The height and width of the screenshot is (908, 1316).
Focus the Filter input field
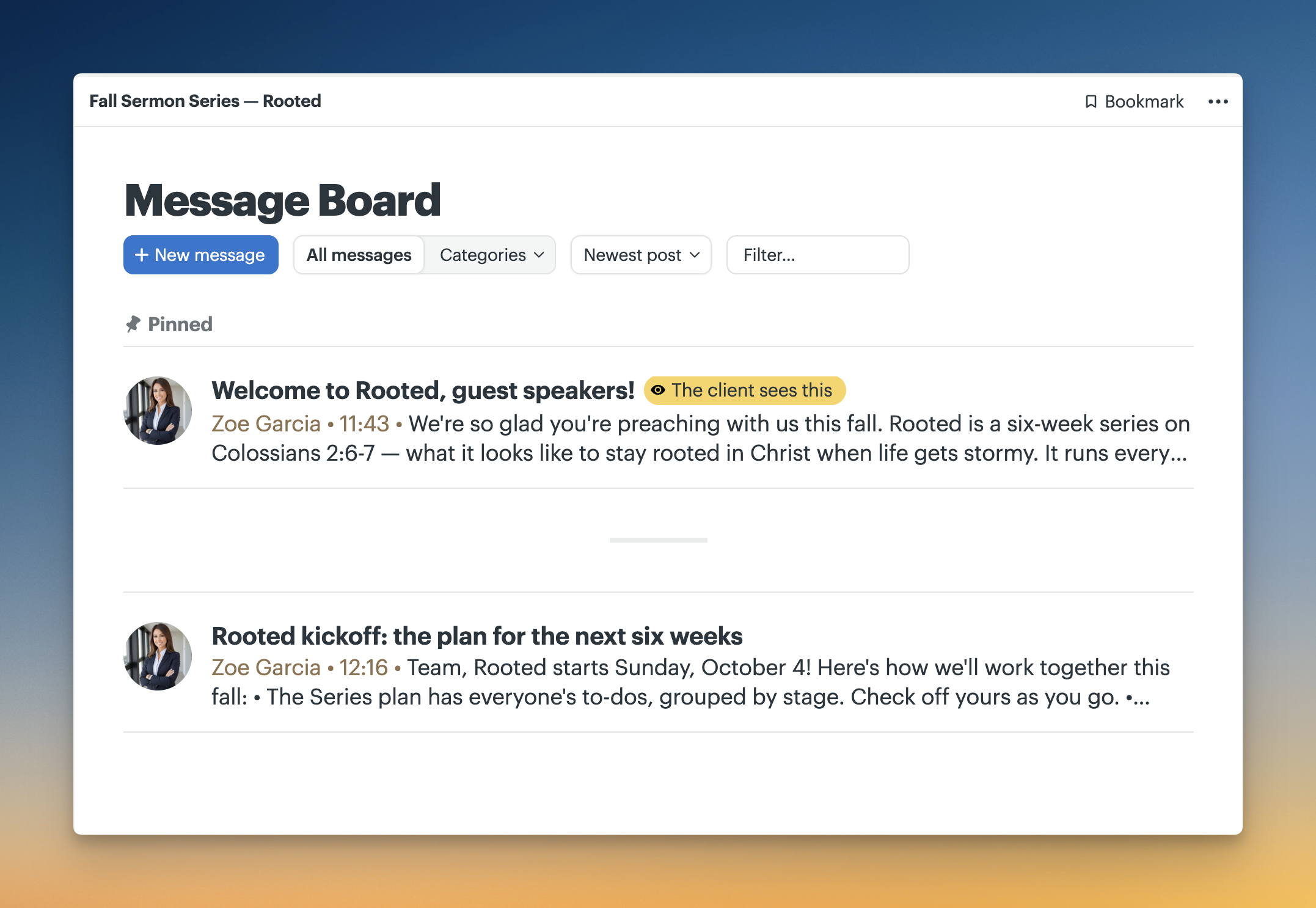(817, 255)
